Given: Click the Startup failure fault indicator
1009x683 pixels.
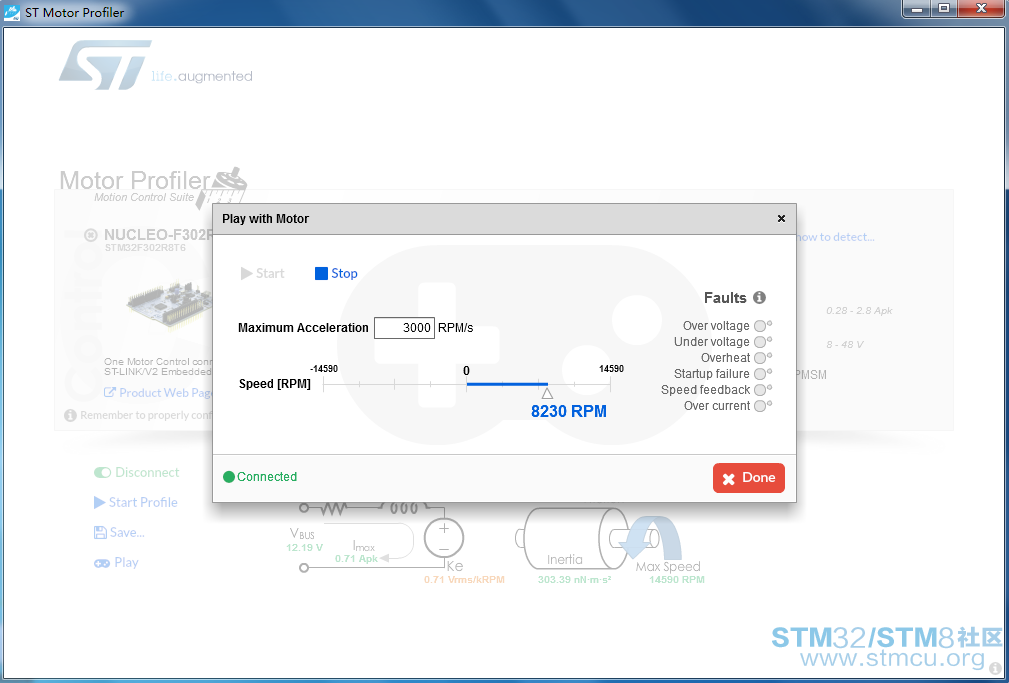Looking at the screenshot, I should 760,374.
